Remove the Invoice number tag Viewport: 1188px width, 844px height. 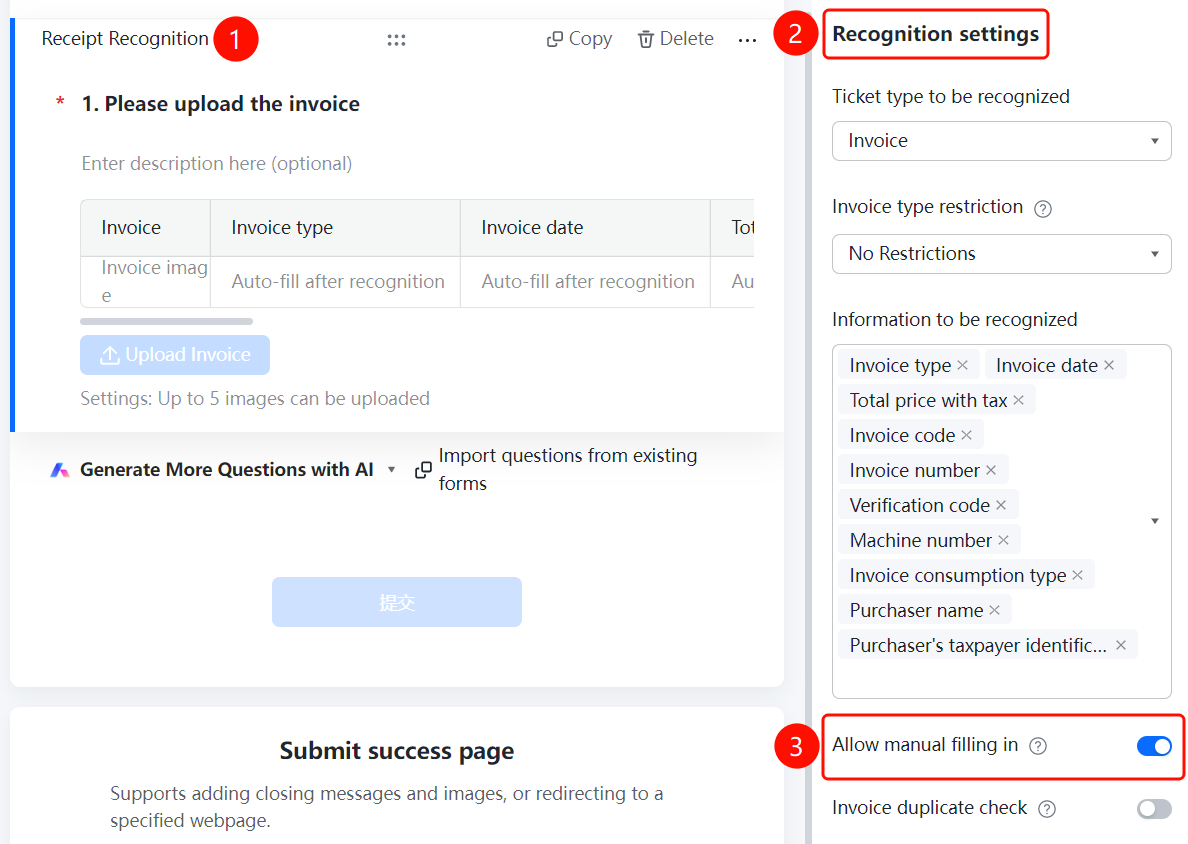click(991, 470)
